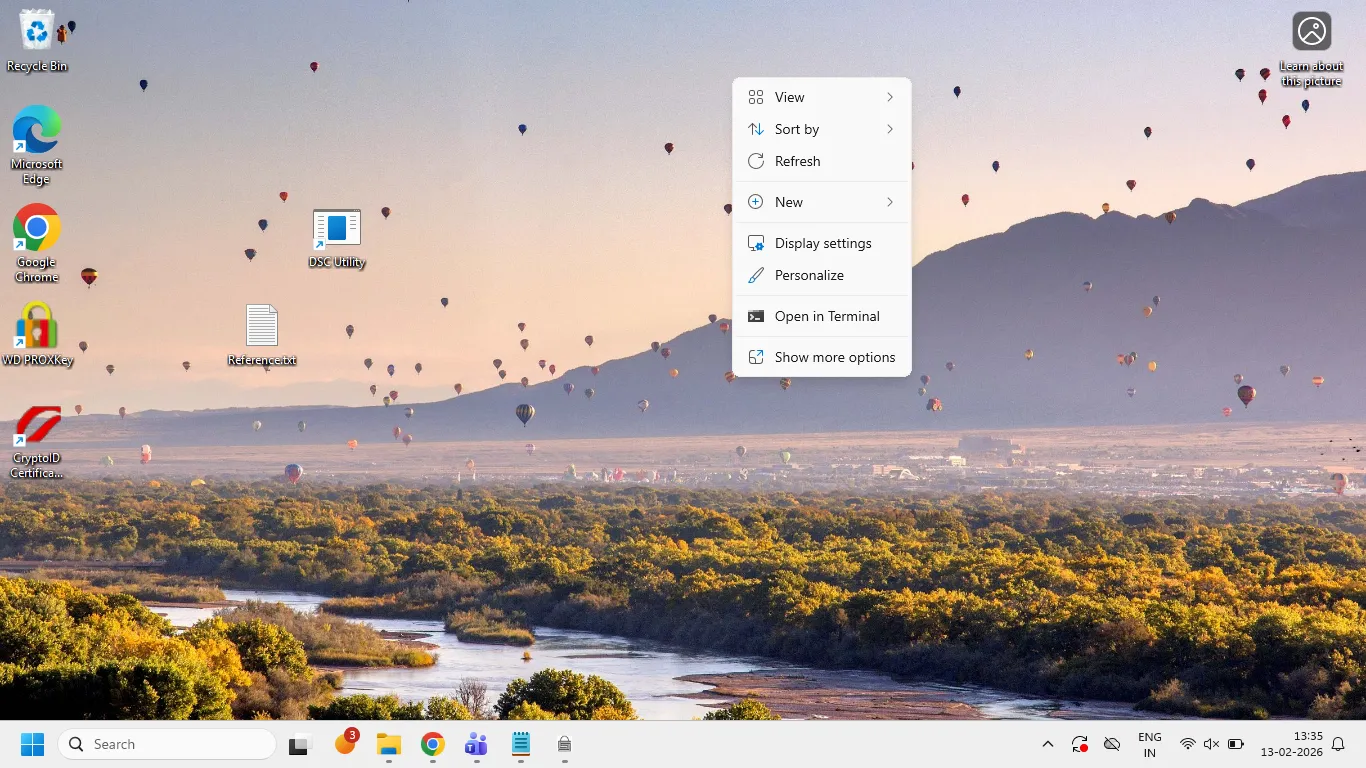Select the Google Chrome desktop shortcut
This screenshot has height=768, width=1366.
click(37, 243)
